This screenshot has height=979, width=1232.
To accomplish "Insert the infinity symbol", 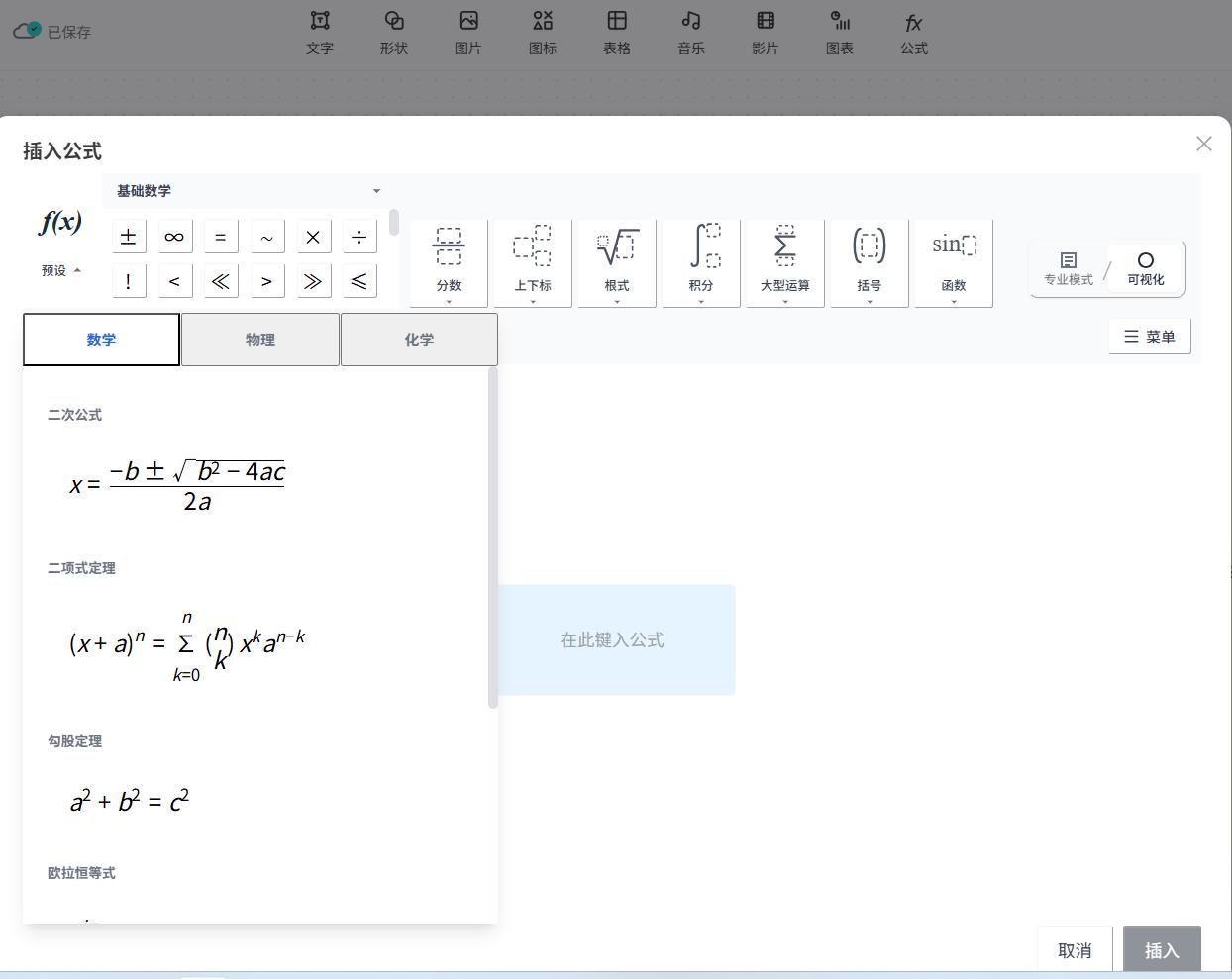I will [x=174, y=237].
